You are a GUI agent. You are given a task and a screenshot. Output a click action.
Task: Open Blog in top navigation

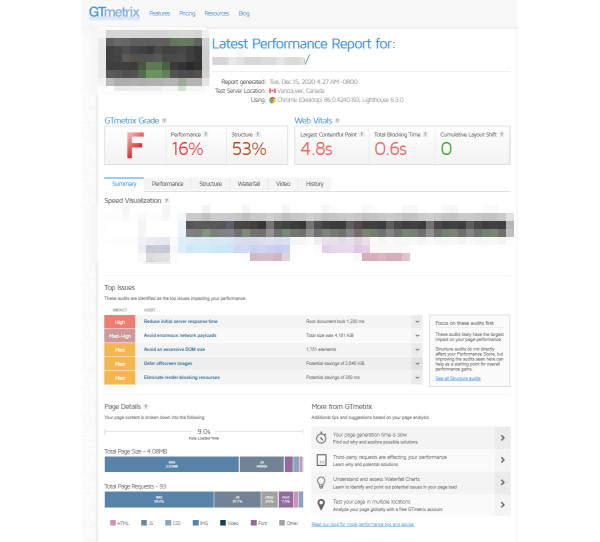tap(244, 13)
